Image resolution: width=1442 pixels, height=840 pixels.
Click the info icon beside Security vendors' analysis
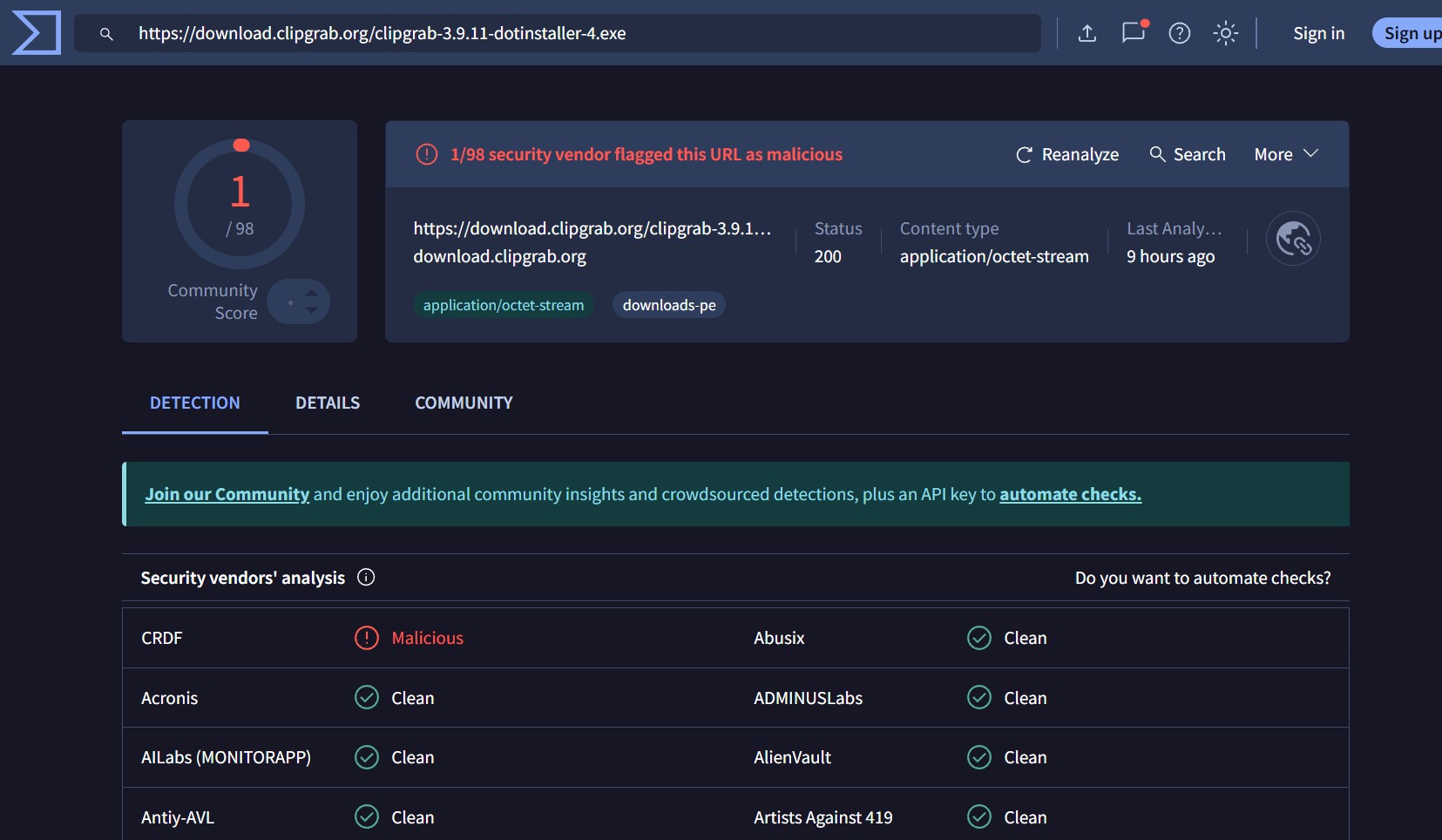[x=366, y=577]
